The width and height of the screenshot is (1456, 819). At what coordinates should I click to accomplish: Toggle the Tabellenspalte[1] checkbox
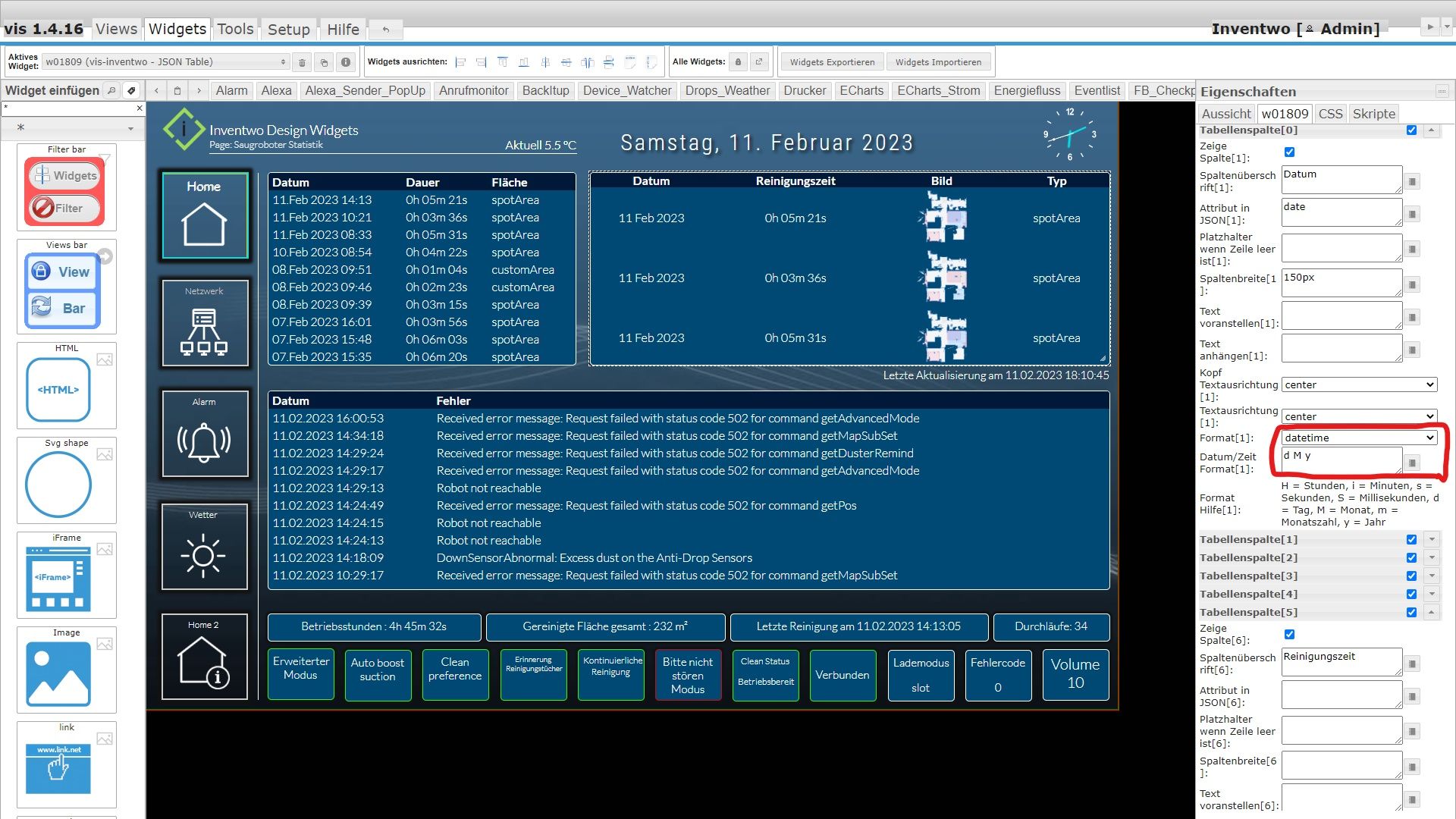pos(1411,540)
